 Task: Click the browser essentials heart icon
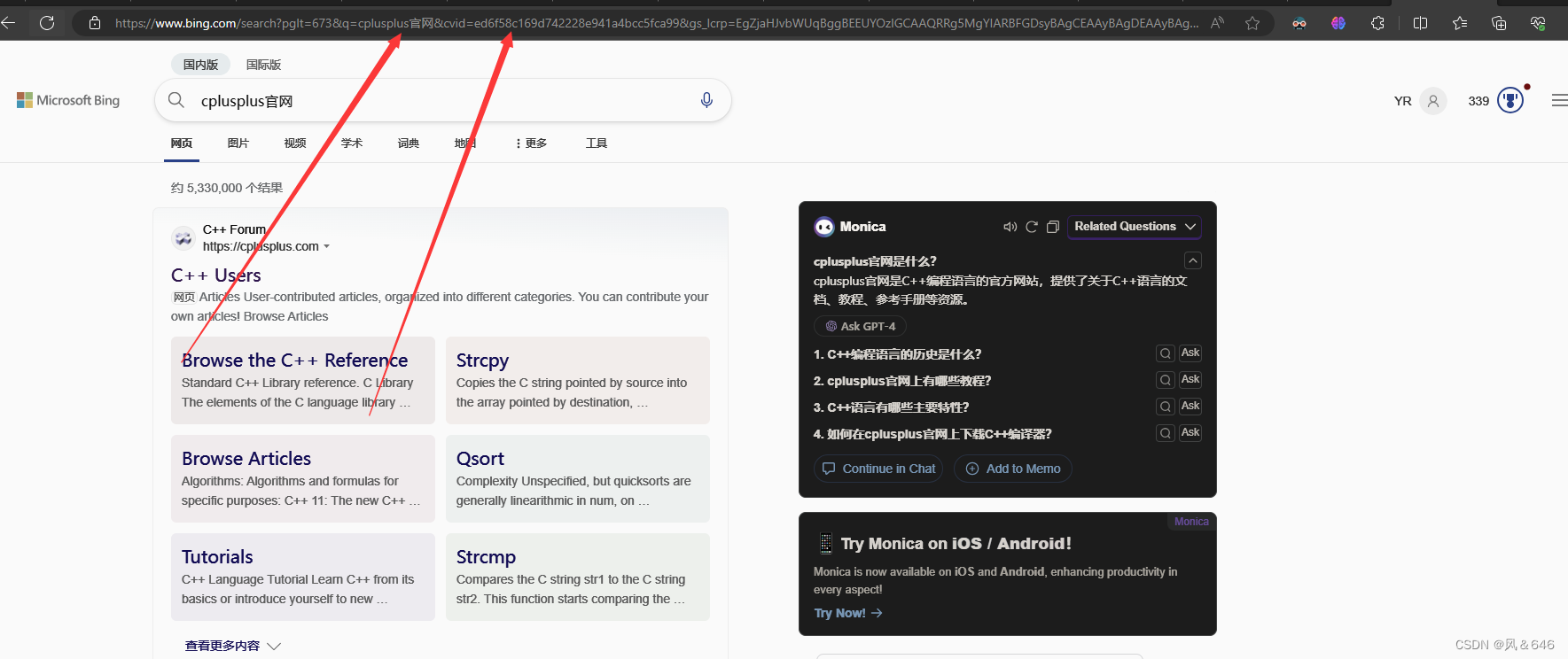(1538, 23)
